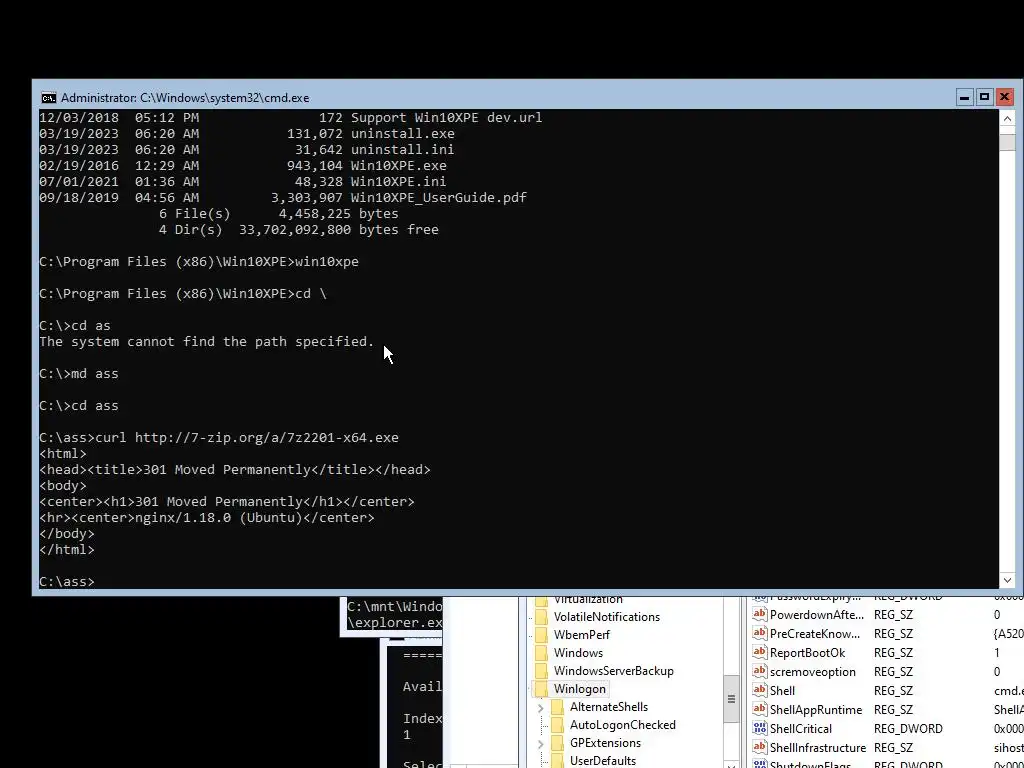
Task: Select scremoveoption registry value name
Action: (812, 671)
